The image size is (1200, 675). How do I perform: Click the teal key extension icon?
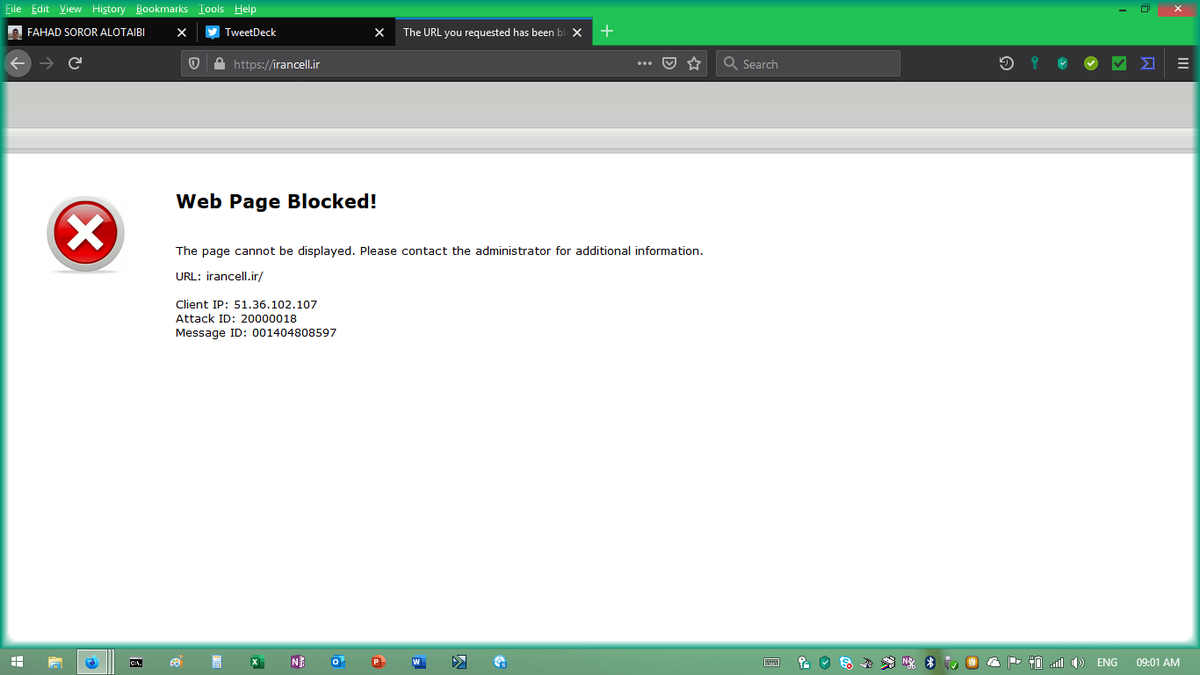point(1035,64)
